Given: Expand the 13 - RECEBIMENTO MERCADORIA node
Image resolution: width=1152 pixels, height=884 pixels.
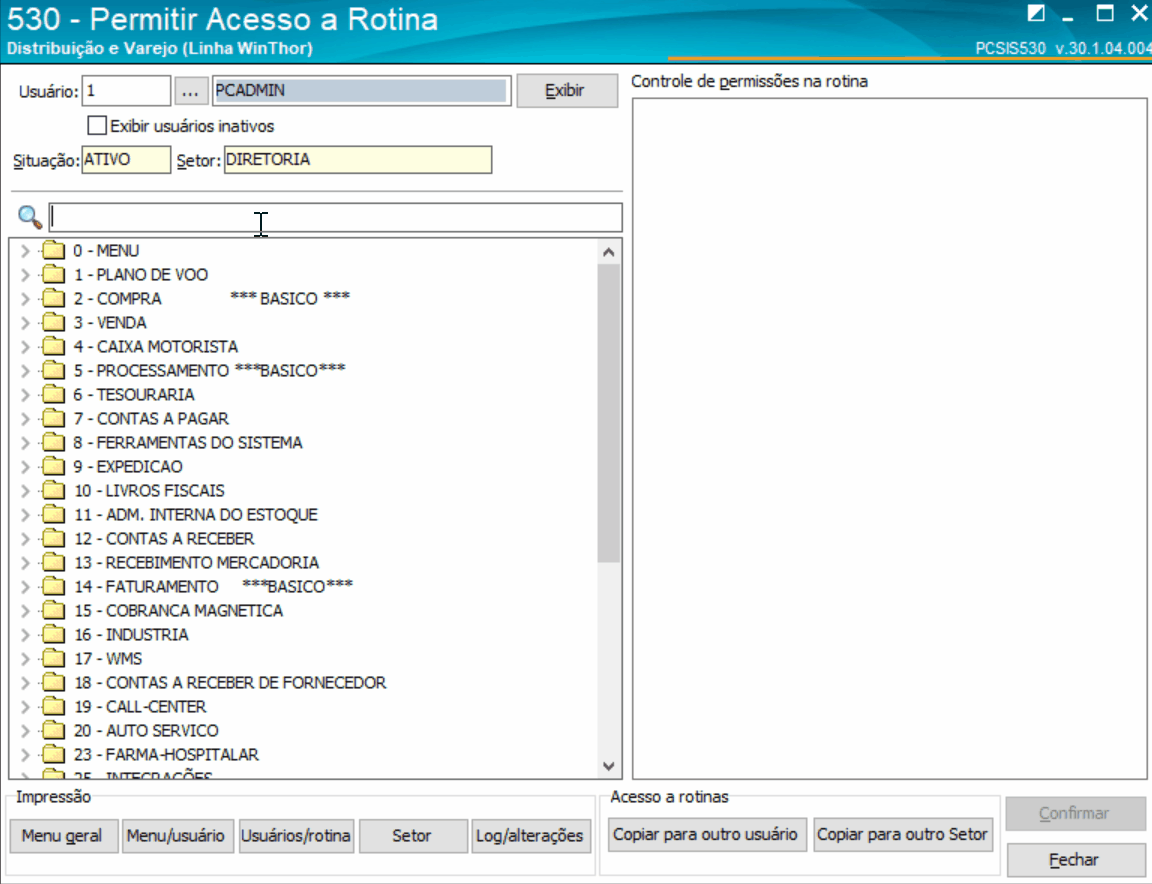Looking at the screenshot, I should pos(25,563).
